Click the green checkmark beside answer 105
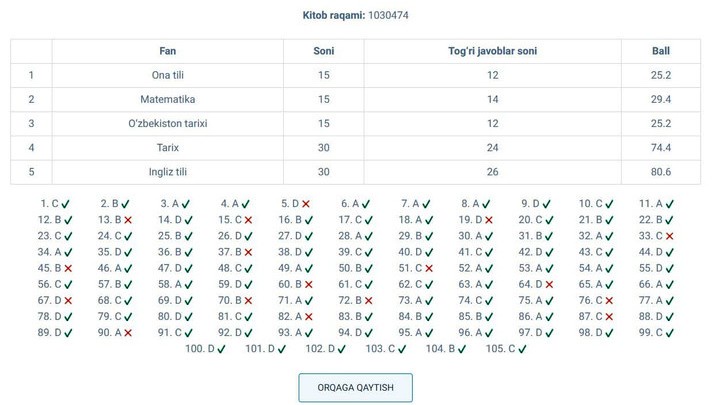The image size is (720, 405). (x=521, y=349)
